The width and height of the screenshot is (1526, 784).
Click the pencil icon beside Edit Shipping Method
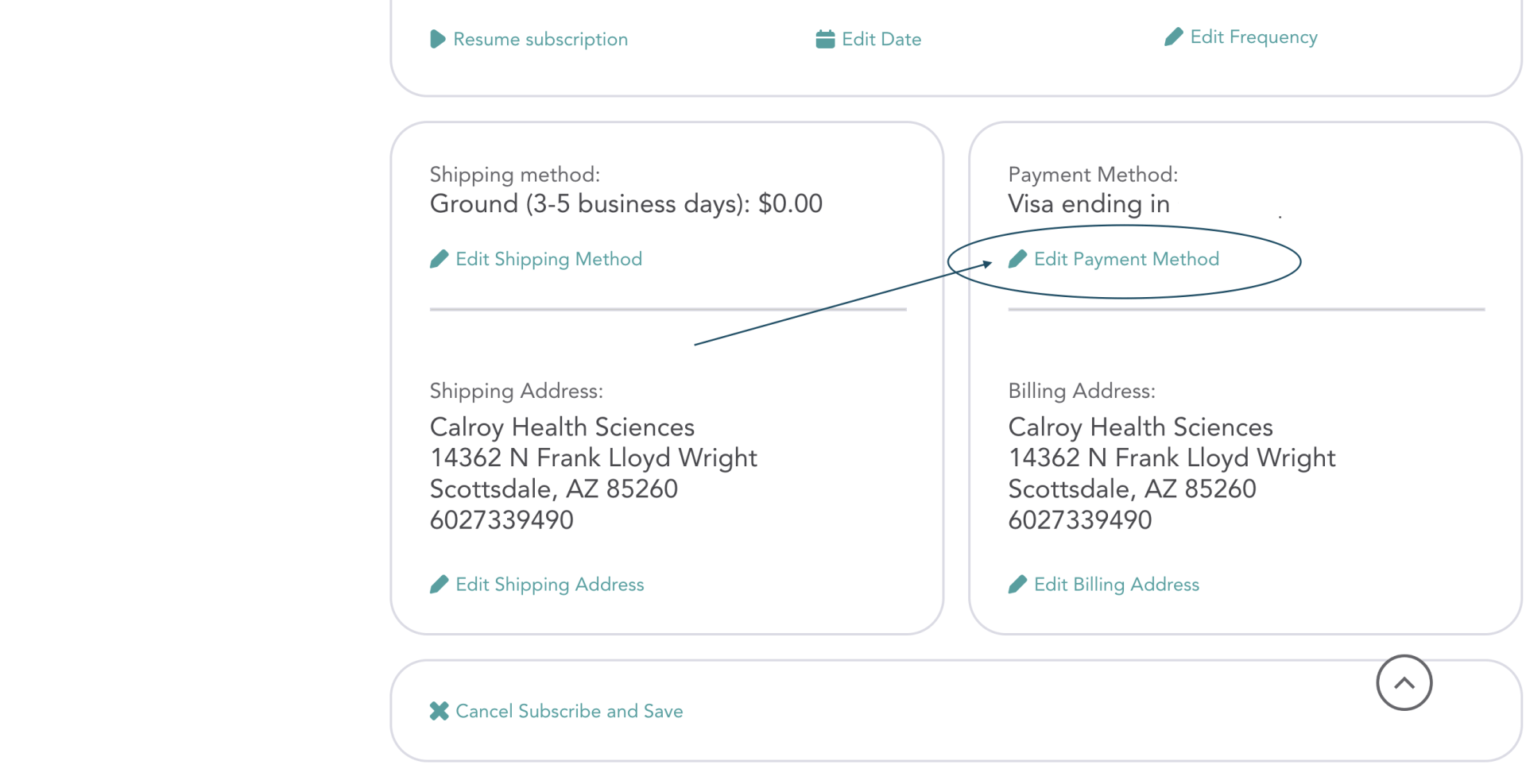[x=439, y=259]
